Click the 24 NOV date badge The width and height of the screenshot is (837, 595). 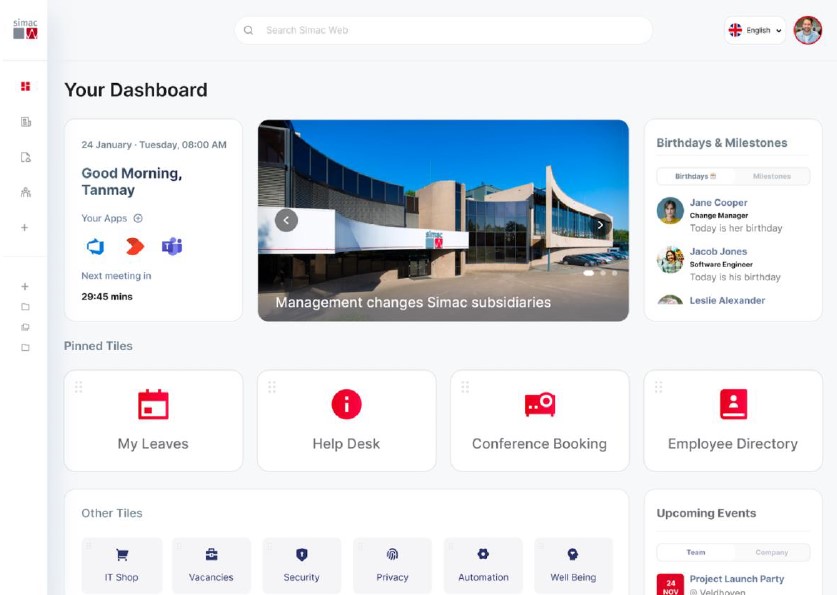click(670, 585)
